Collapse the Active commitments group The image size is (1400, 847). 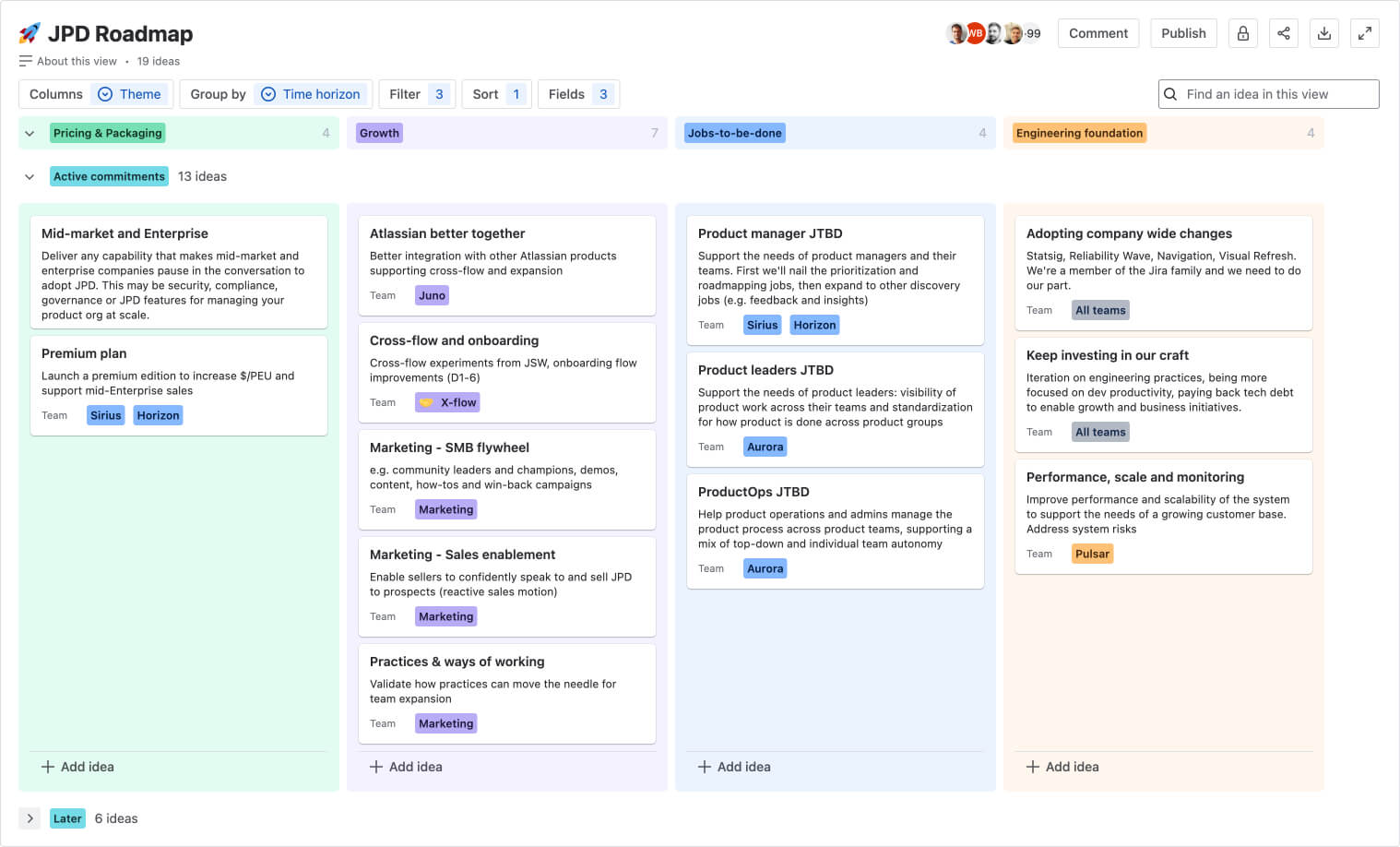pyautogui.click(x=30, y=176)
